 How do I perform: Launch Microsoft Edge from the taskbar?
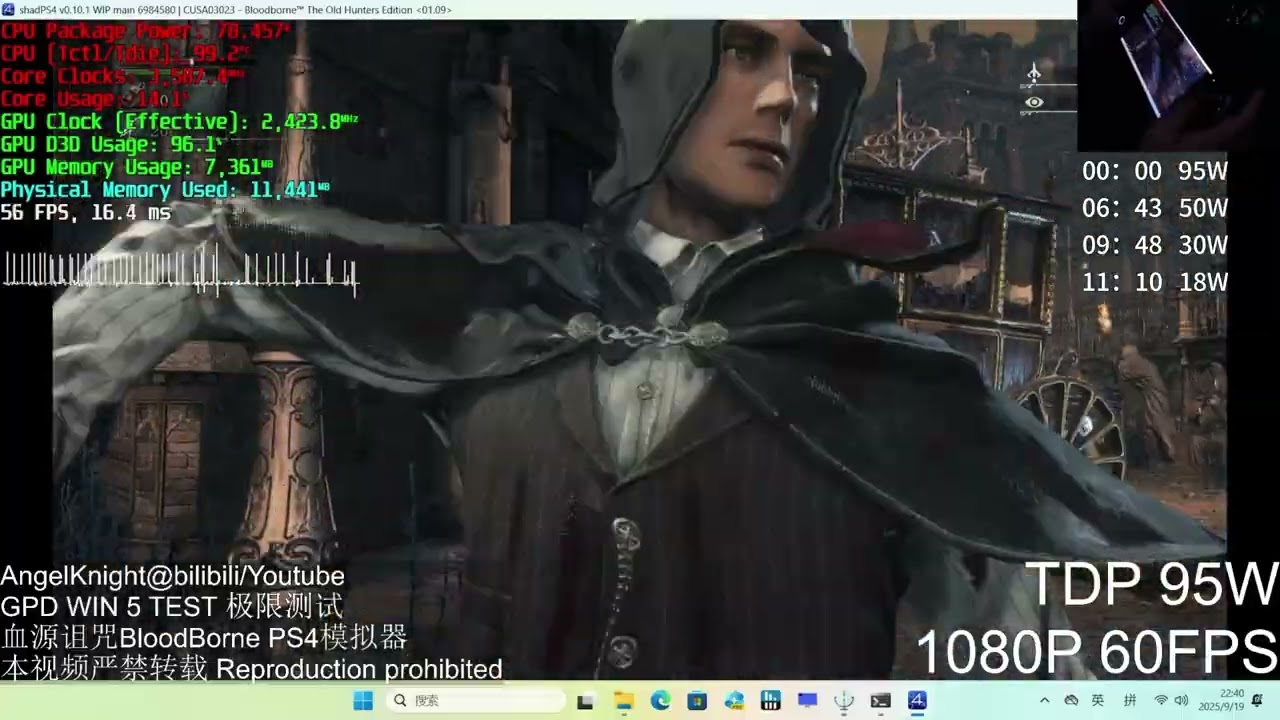[660, 701]
